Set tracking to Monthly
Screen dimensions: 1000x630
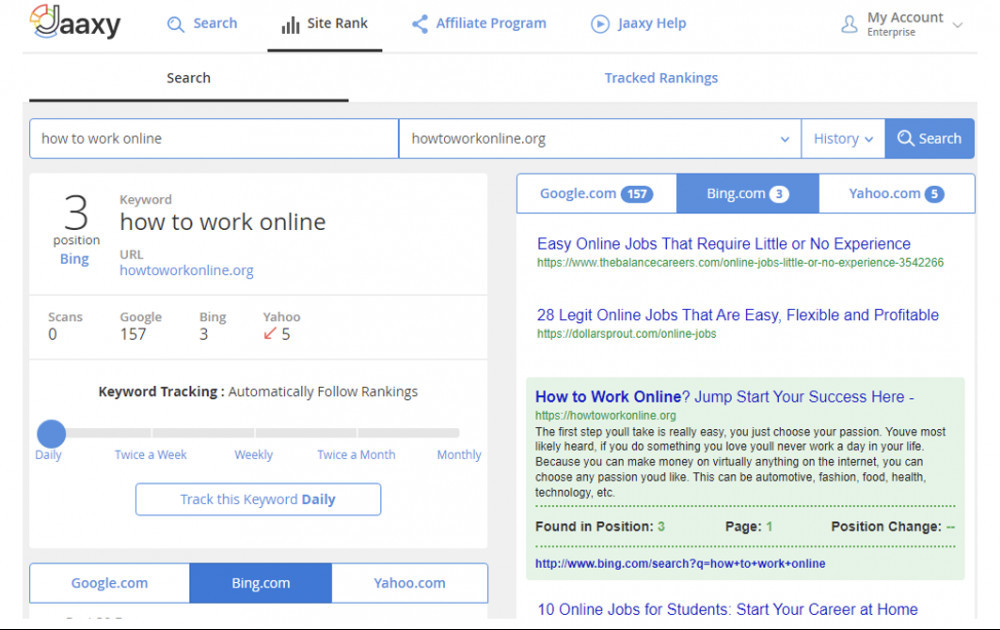tap(459, 455)
